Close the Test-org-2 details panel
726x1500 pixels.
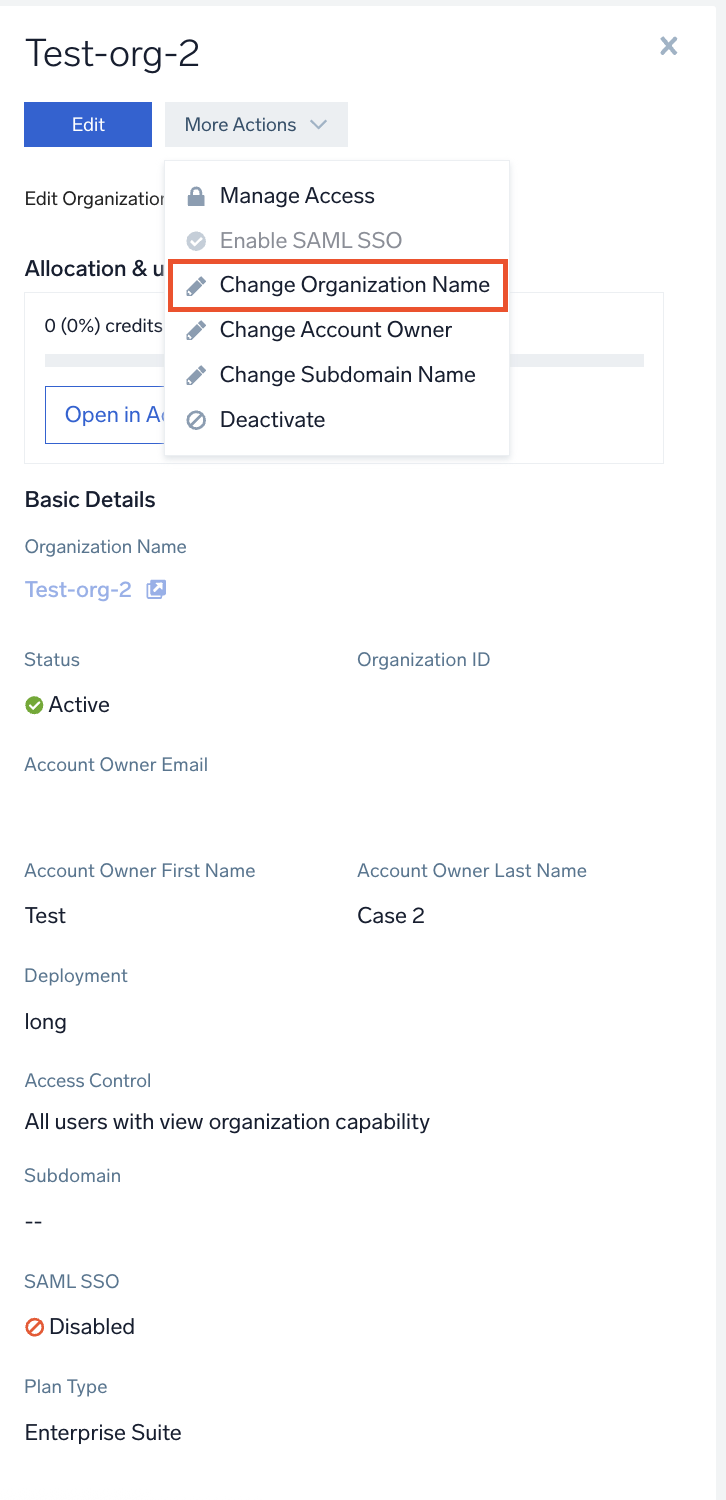pos(669,46)
